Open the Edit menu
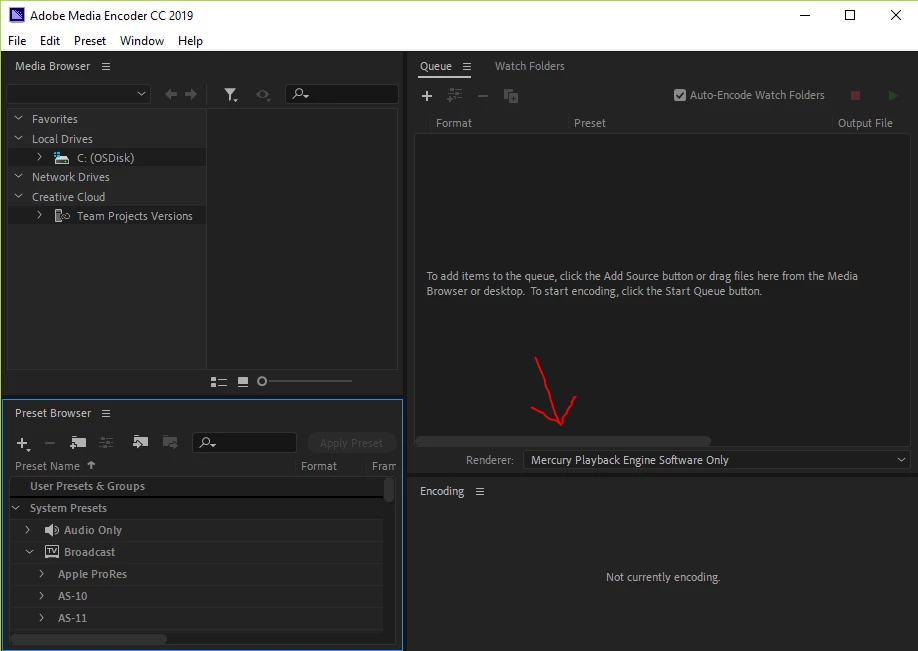Screen dimensions: 918x651 click(50, 41)
